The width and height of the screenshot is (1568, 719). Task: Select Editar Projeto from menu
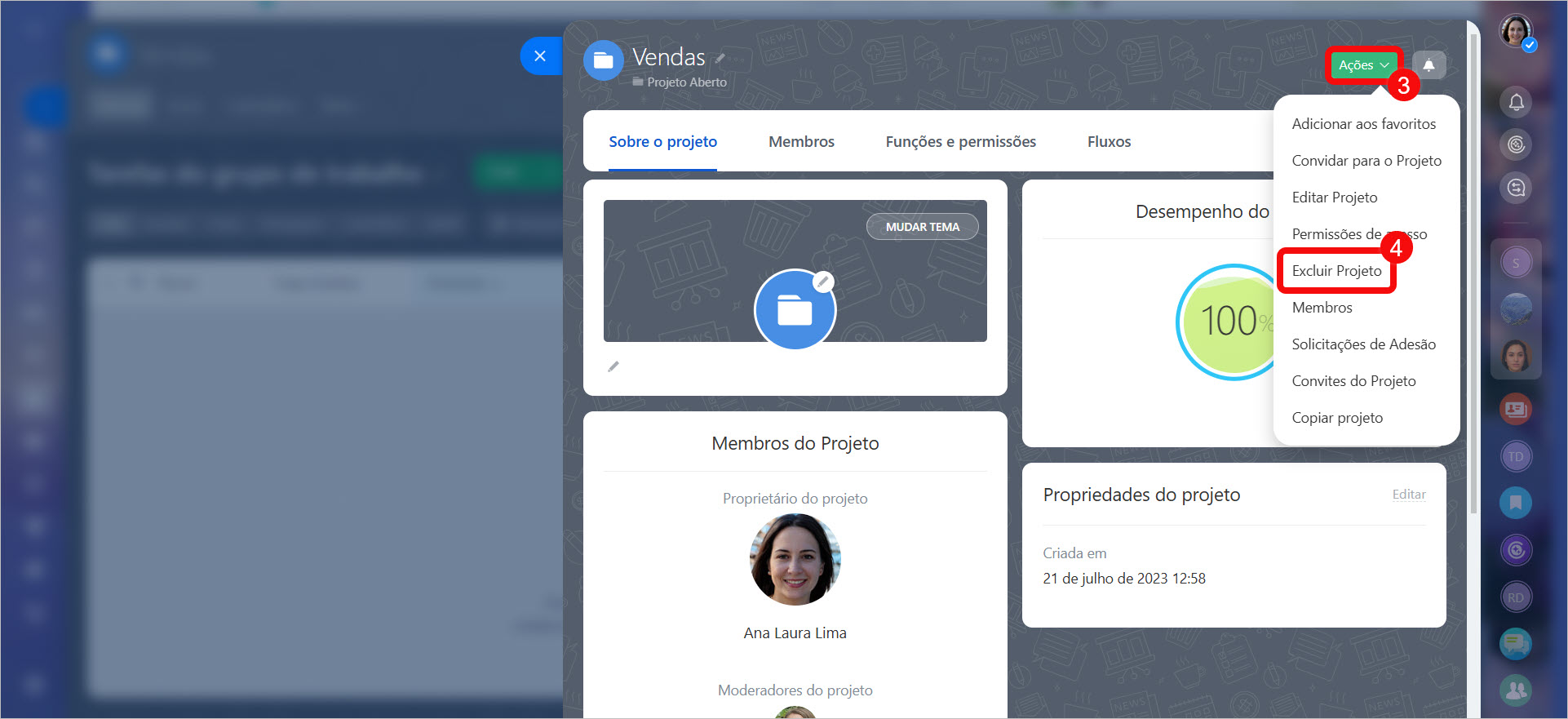coord(1334,198)
